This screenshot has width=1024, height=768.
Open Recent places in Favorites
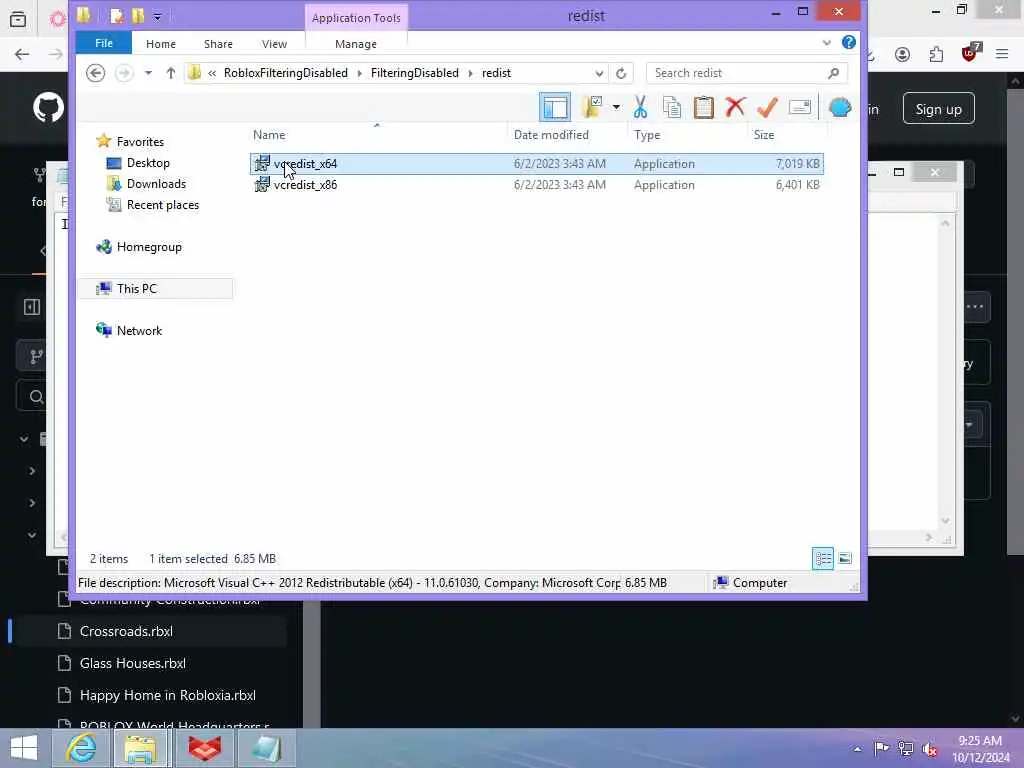tap(163, 204)
